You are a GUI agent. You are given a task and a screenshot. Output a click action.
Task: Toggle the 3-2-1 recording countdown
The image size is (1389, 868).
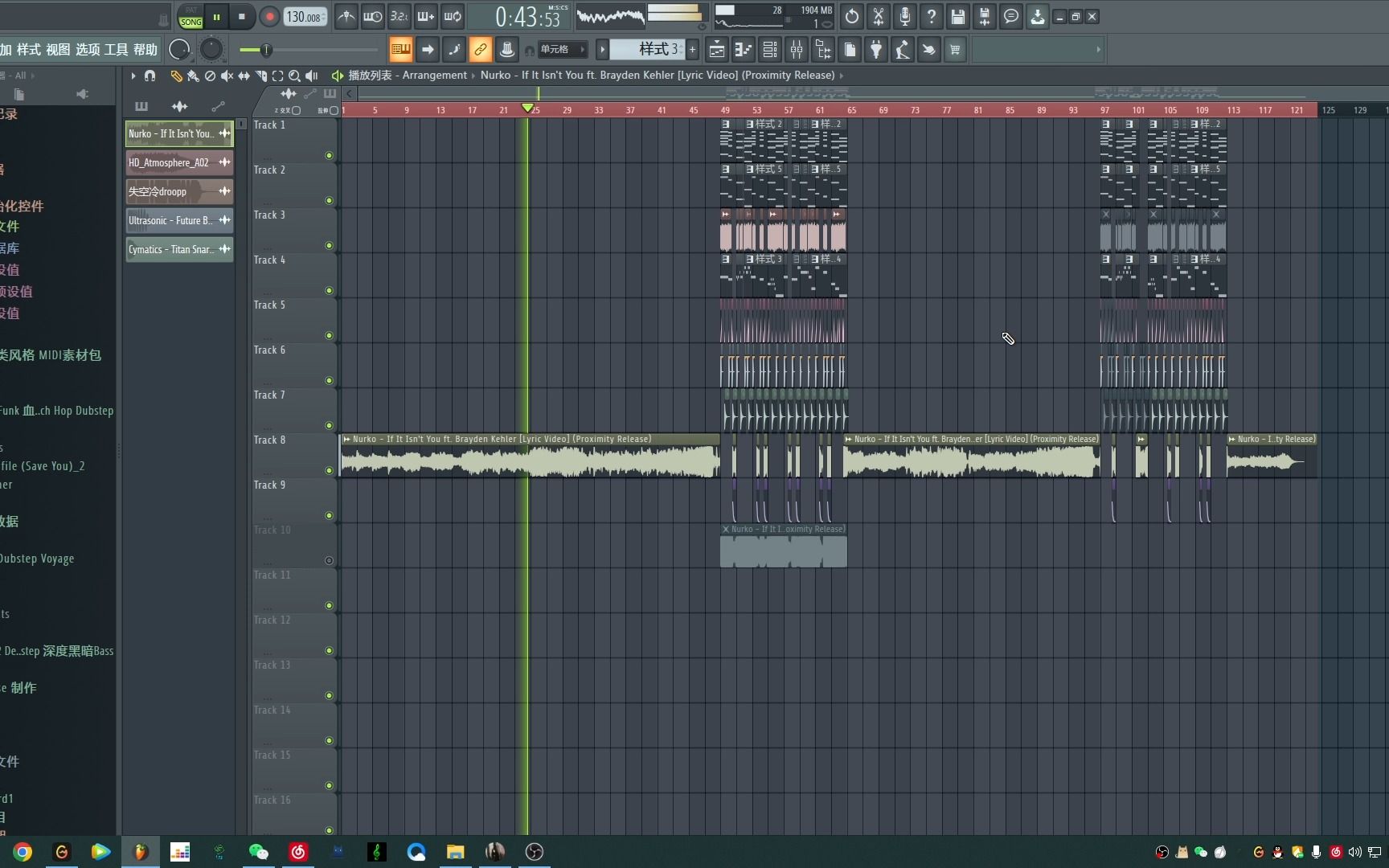tap(399, 16)
